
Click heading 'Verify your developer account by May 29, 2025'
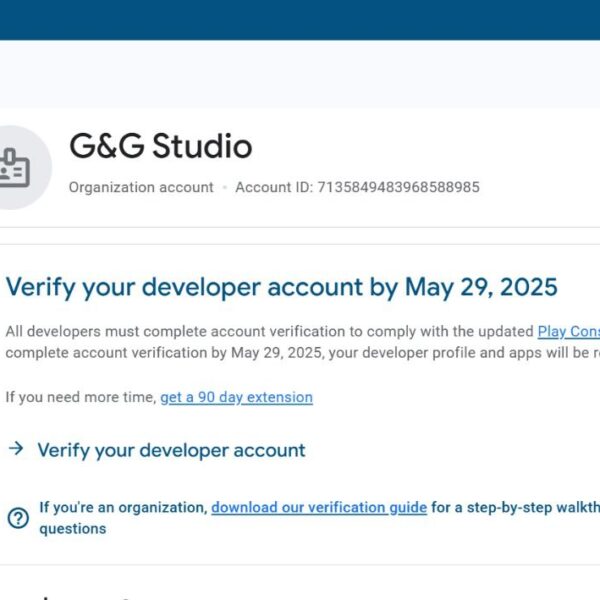pyautogui.click(x=282, y=287)
